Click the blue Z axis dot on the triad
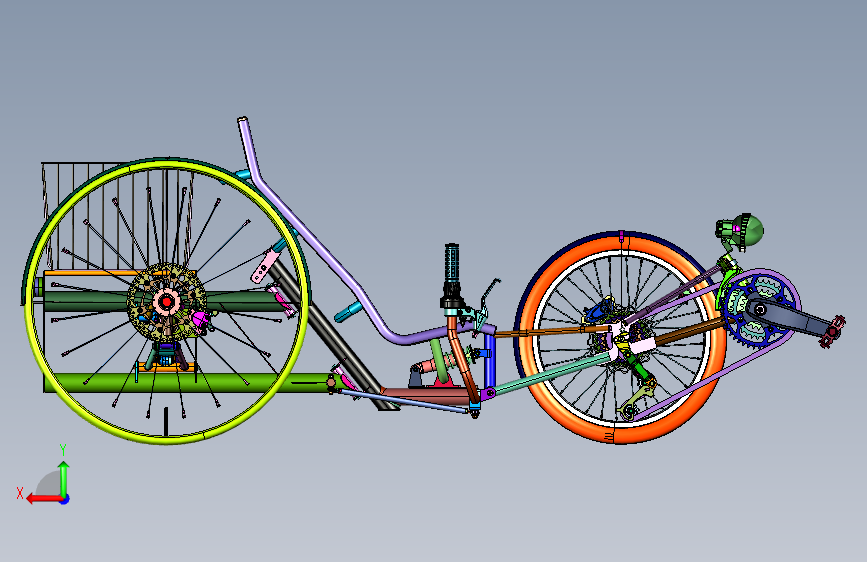 [x=65, y=499]
